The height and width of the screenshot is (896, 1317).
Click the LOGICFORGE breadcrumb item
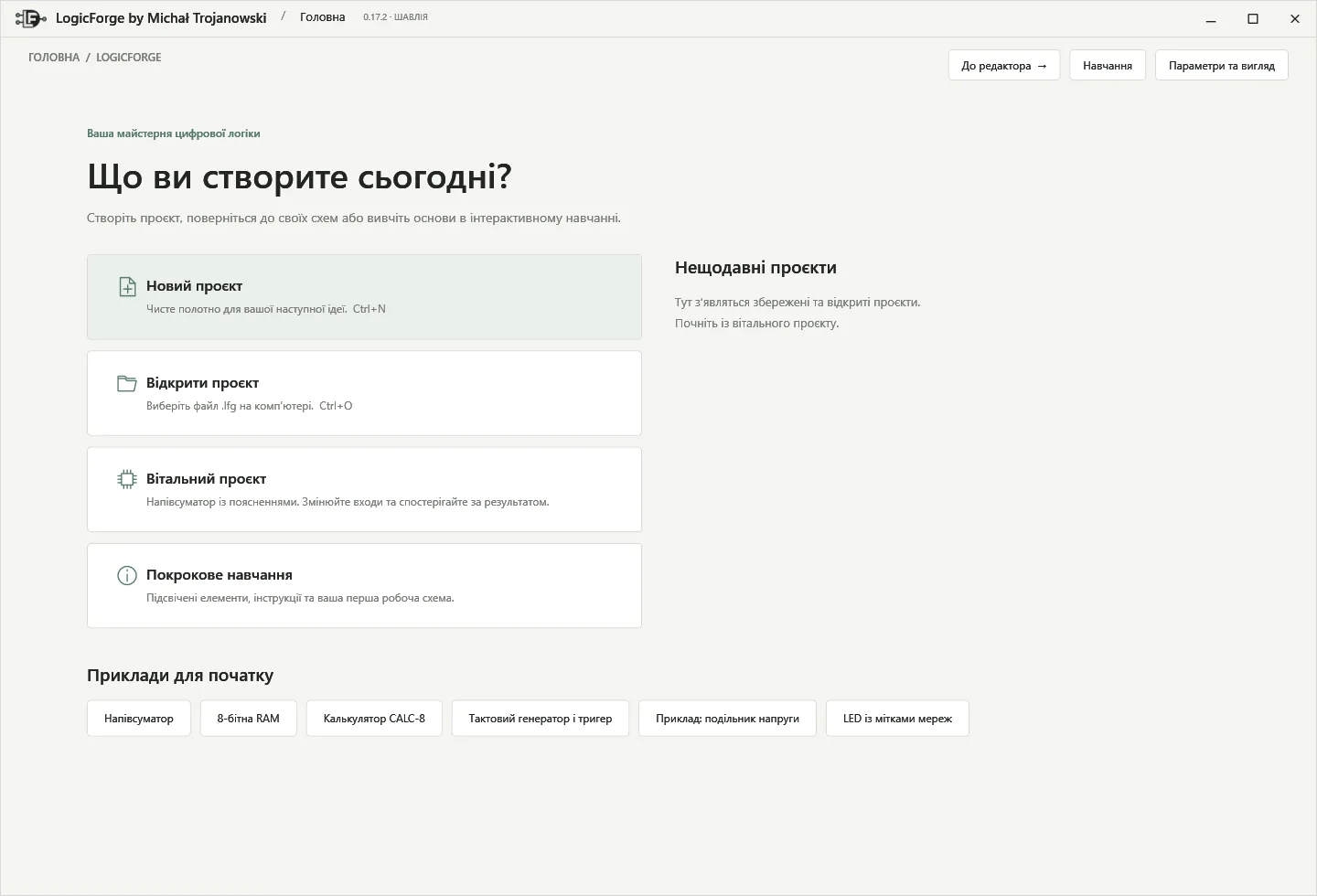(129, 57)
